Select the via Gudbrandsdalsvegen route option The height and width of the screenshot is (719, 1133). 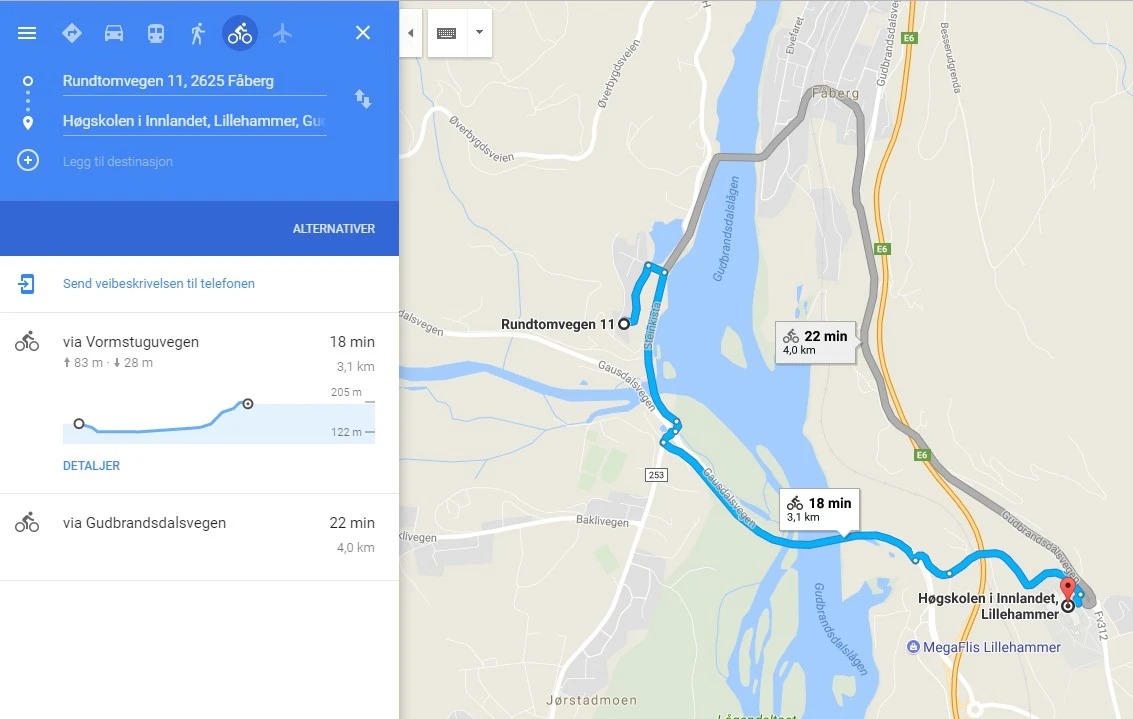click(199, 537)
